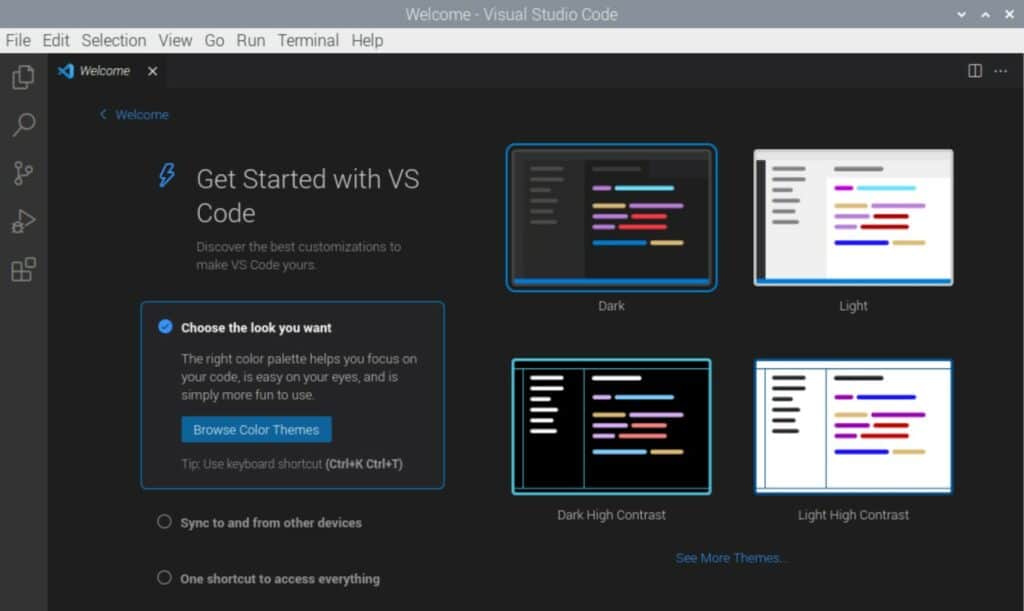The width and height of the screenshot is (1024, 611).
Task: Close the Visual Studio Code window
Action: click(x=1009, y=14)
